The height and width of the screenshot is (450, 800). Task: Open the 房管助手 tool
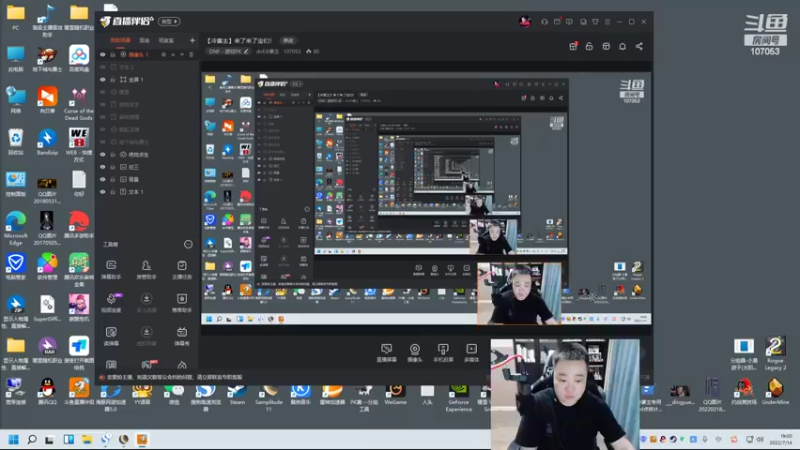point(146,269)
